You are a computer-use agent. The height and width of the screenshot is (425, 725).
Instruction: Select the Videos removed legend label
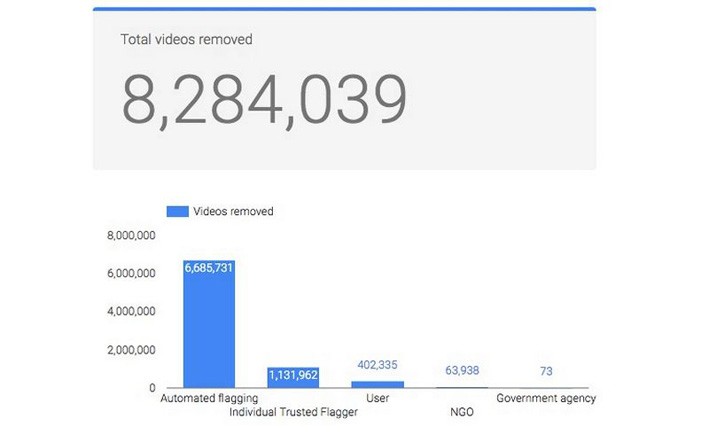click(x=234, y=211)
